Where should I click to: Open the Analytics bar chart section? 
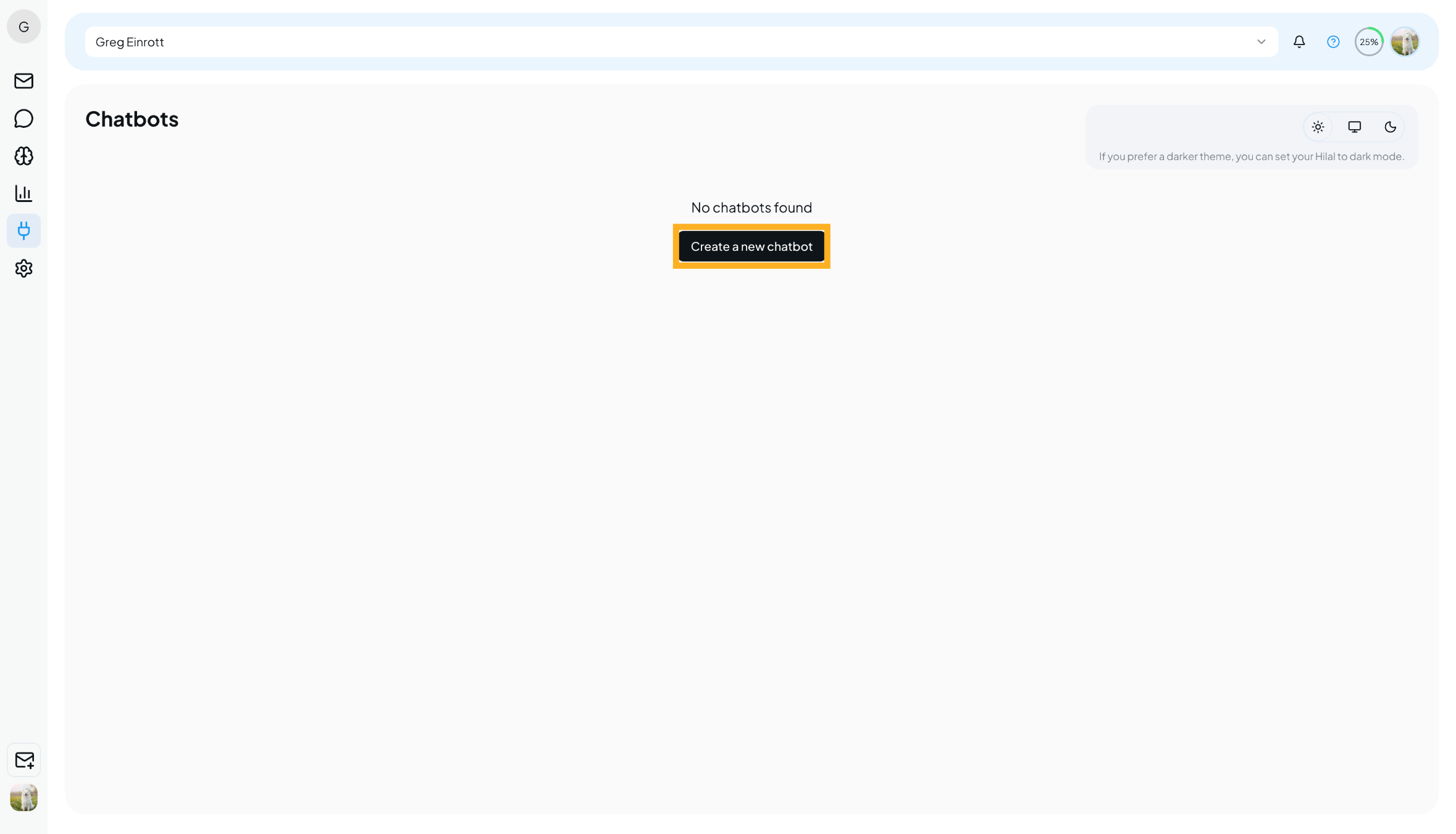pyautogui.click(x=23, y=193)
